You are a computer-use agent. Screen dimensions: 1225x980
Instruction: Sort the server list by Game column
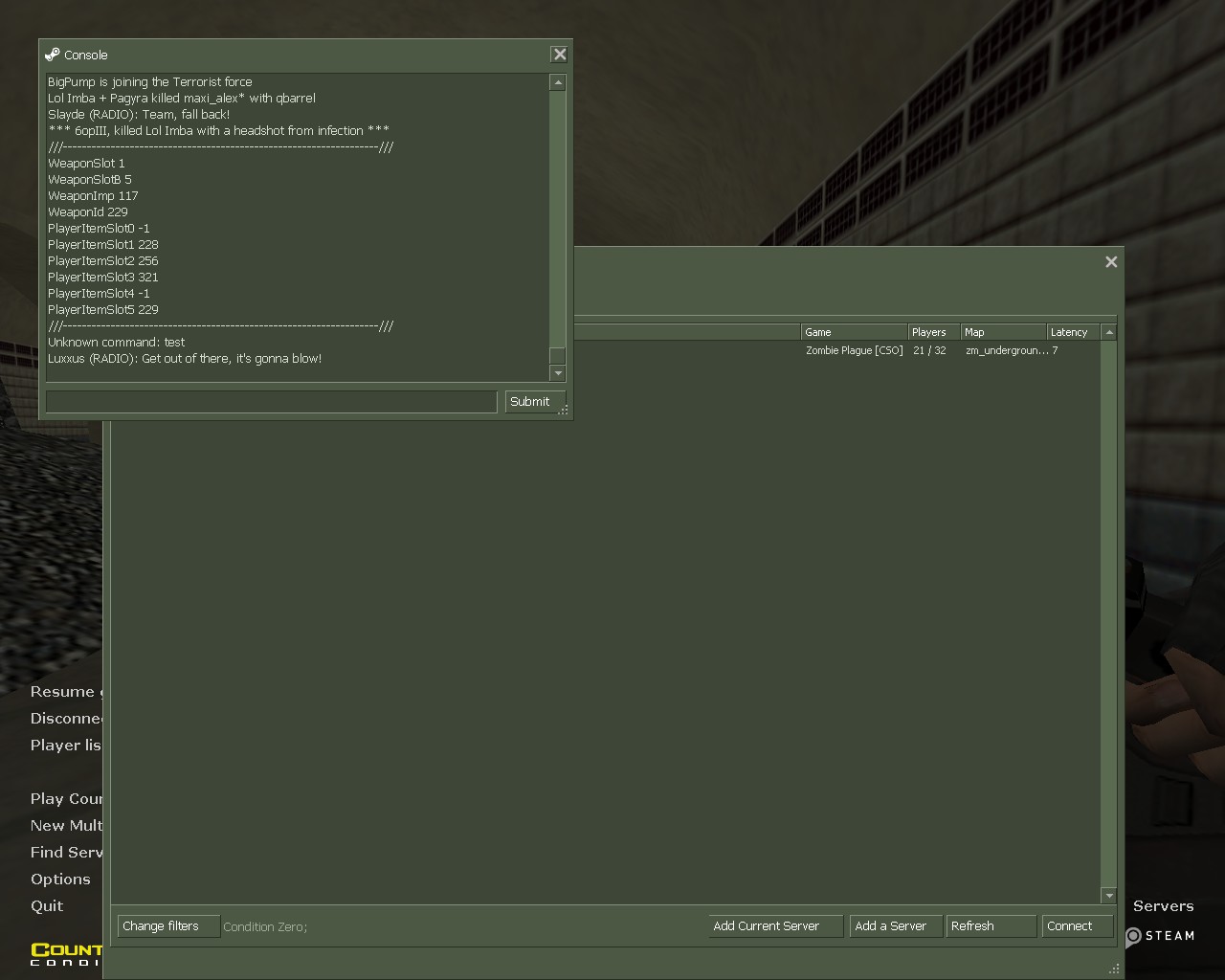(x=852, y=332)
